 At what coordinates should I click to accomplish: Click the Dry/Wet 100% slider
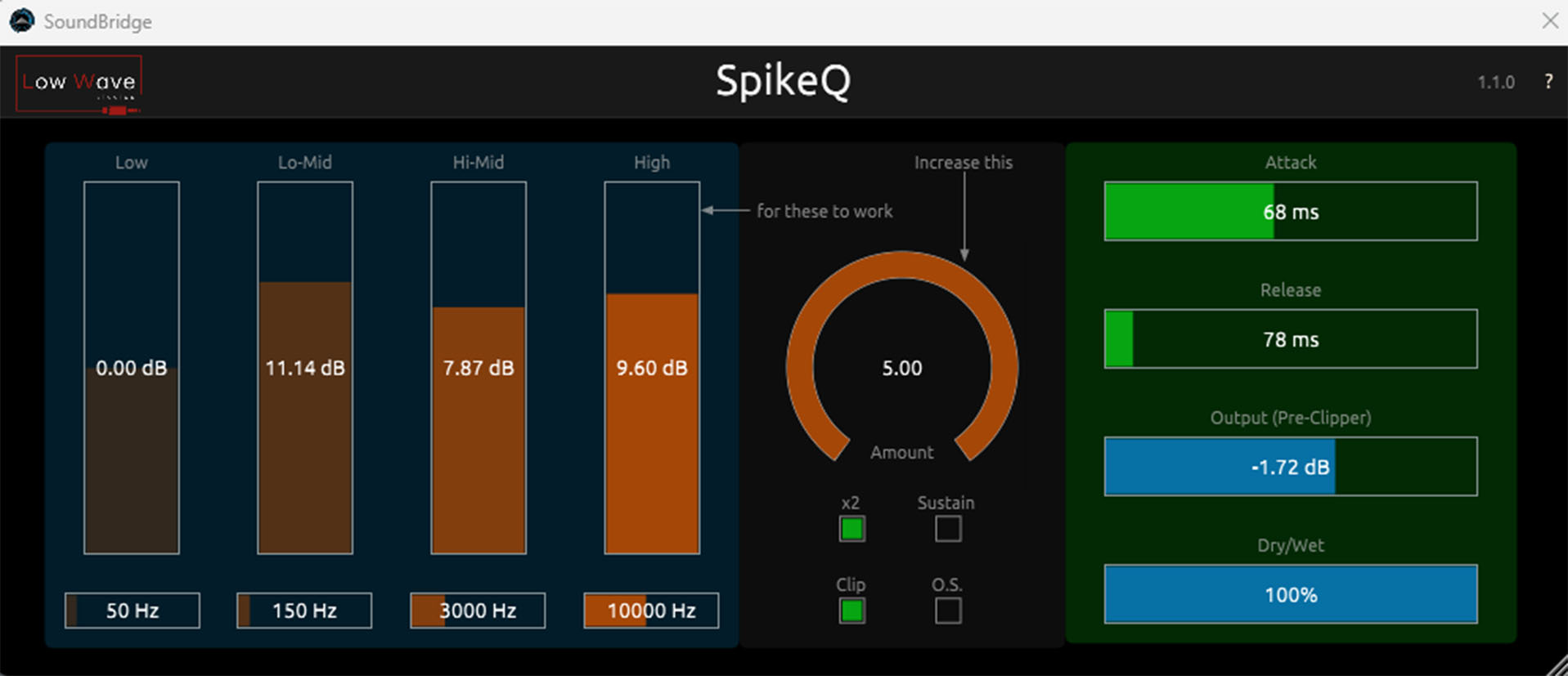point(1291,594)
